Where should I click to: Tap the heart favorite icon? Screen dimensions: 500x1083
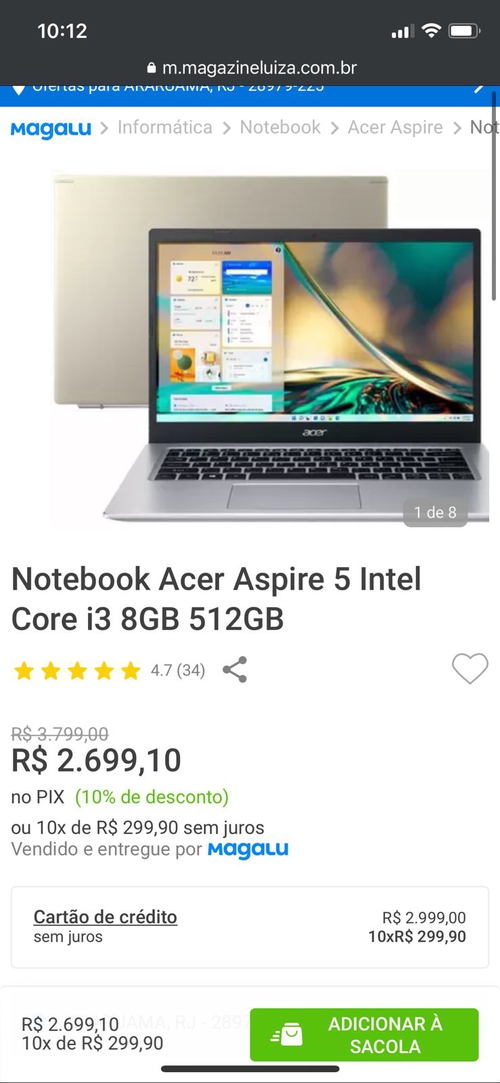pyautogui.click(x=470, y=669)
